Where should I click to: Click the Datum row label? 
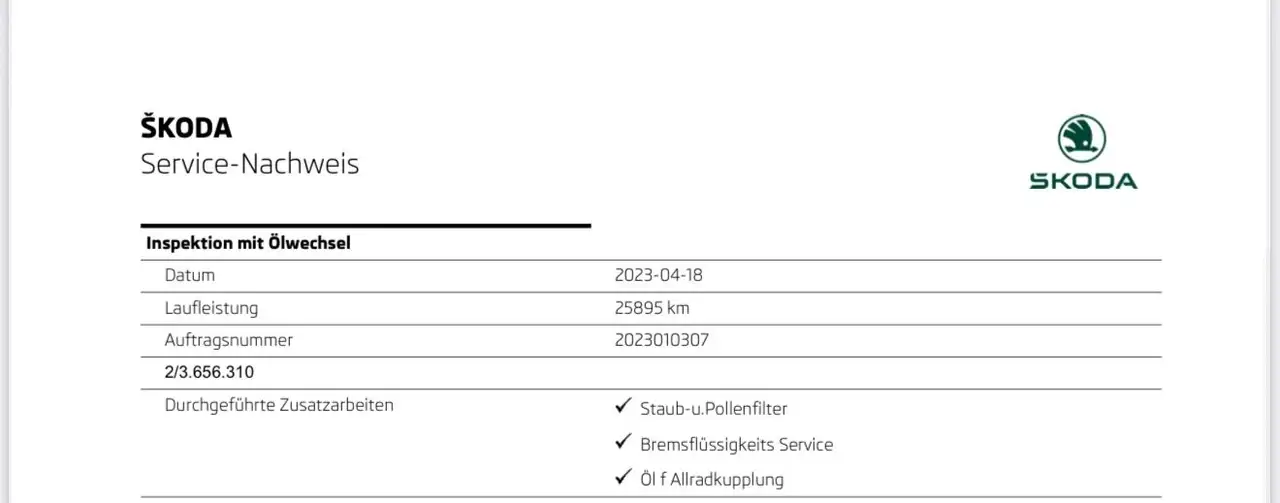[189, 275]
